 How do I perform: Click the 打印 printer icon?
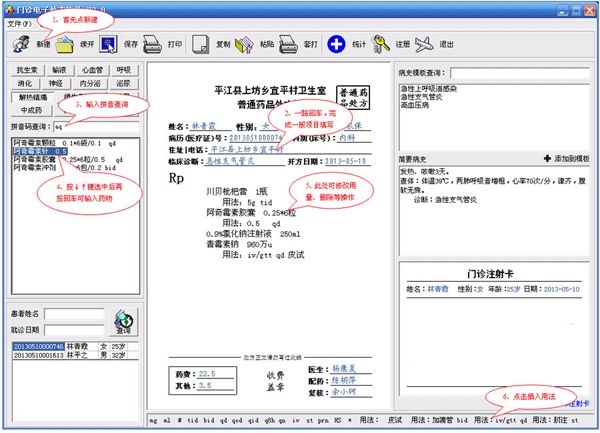point(153,44)
